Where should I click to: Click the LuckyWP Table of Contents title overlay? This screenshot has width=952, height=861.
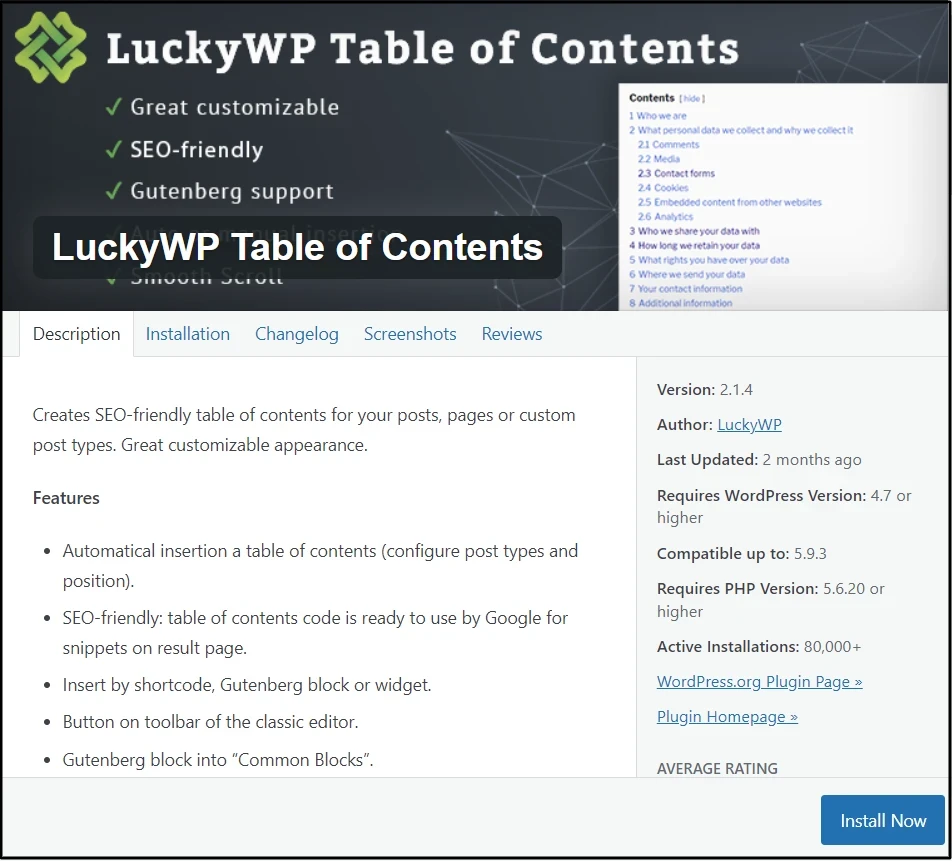(x=297, y=247)
